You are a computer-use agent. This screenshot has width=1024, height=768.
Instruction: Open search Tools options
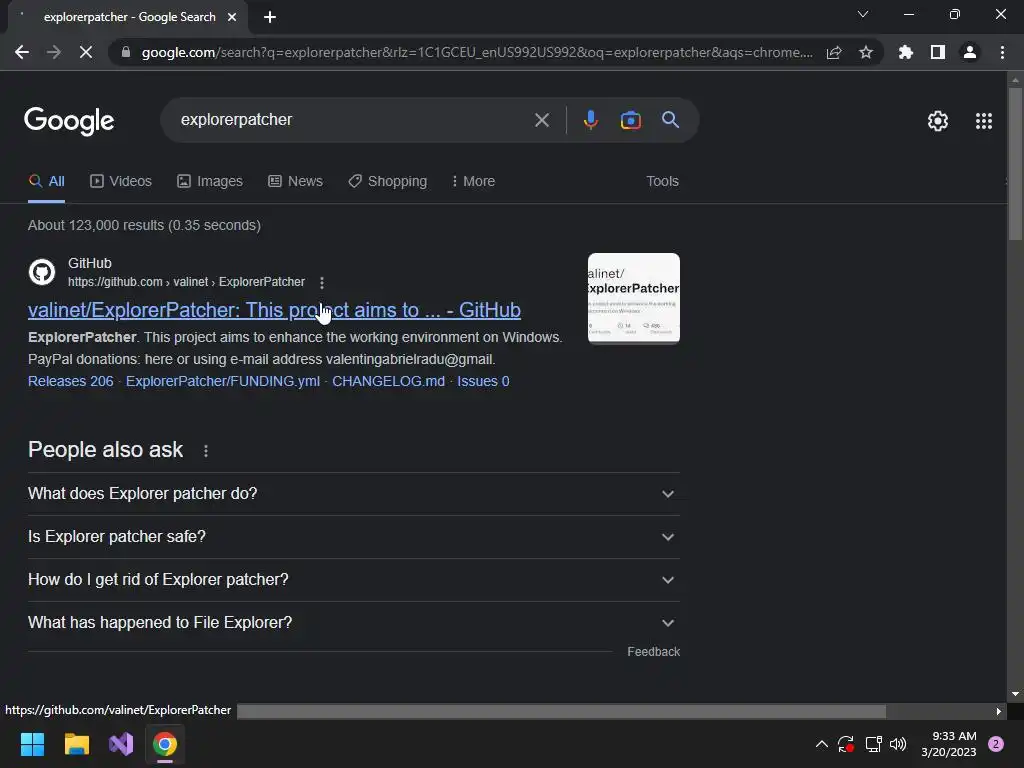662,182
